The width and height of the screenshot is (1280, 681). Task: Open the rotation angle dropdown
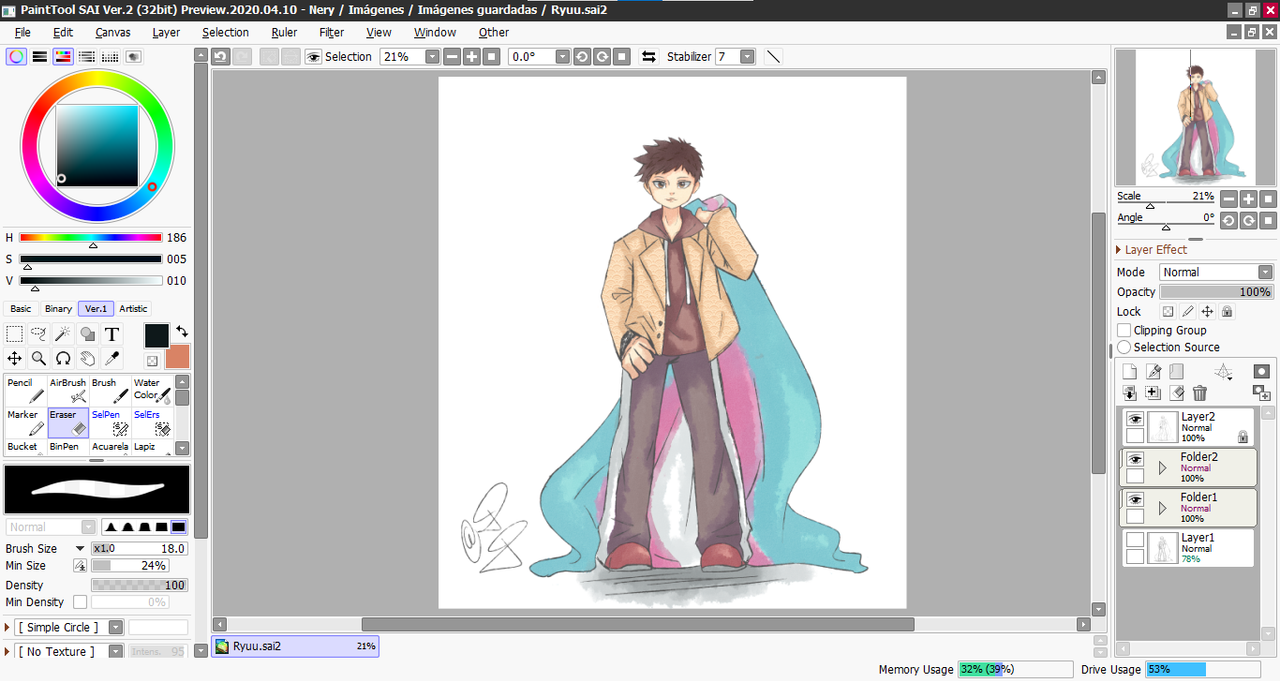562,57
